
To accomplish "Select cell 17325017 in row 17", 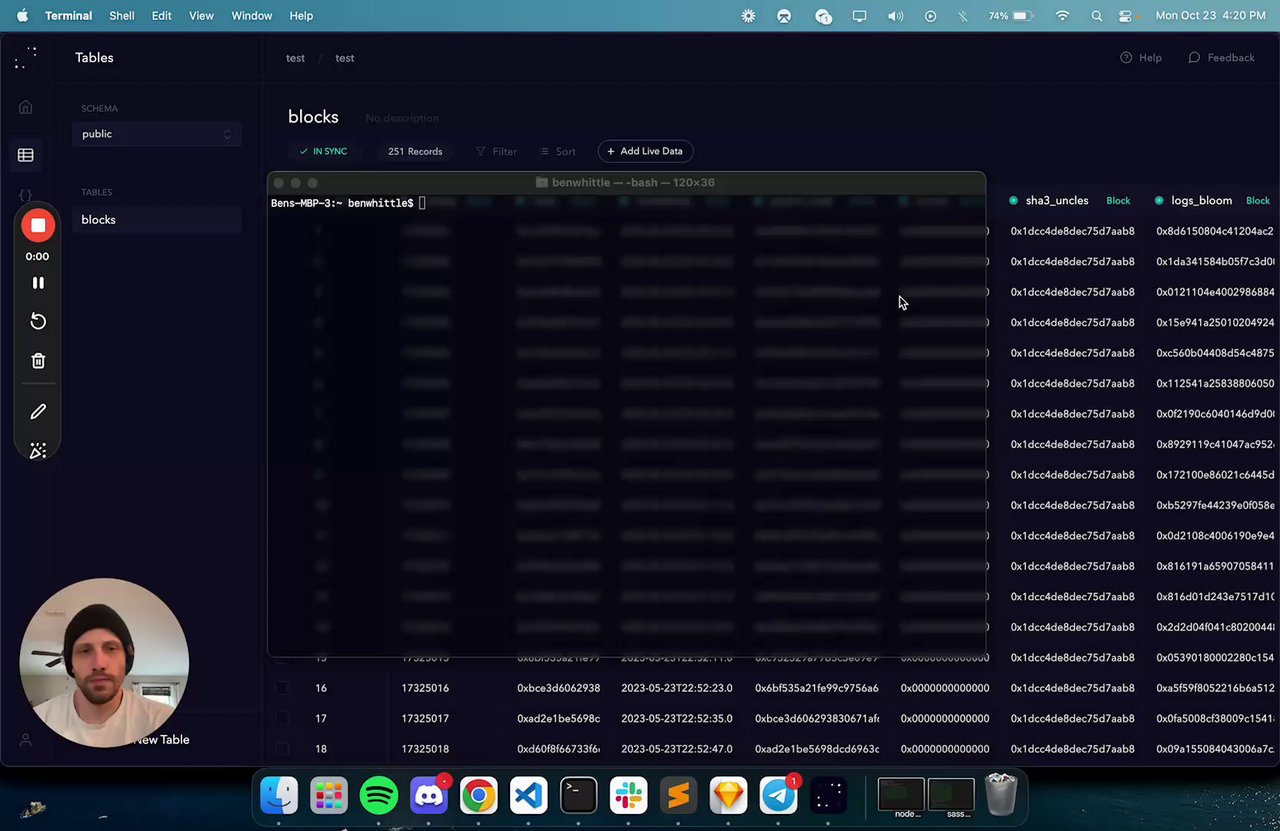I will (x=425, y=719).
